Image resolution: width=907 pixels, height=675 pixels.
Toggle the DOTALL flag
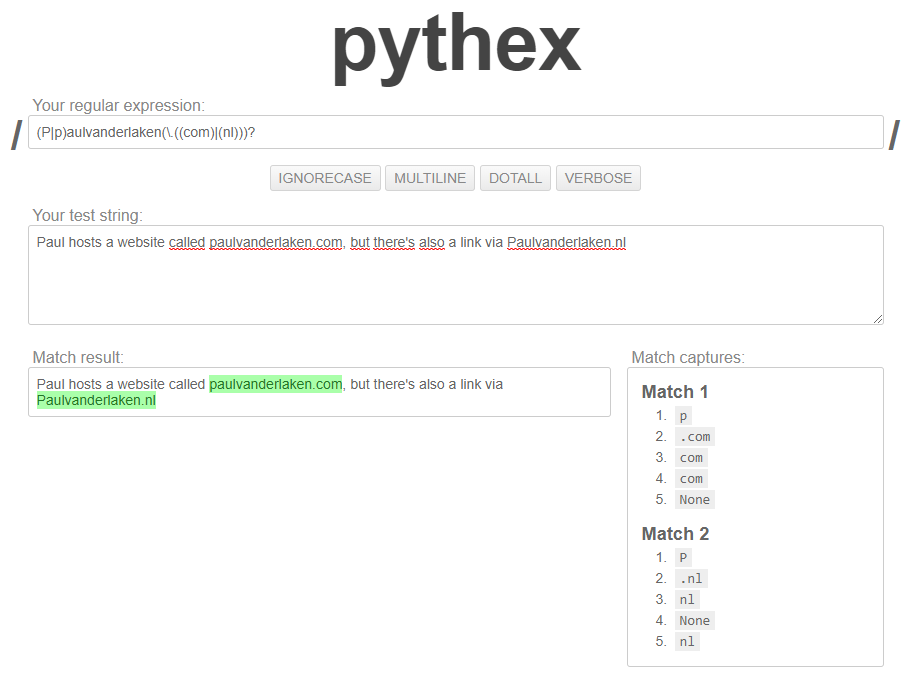(516, 178)
